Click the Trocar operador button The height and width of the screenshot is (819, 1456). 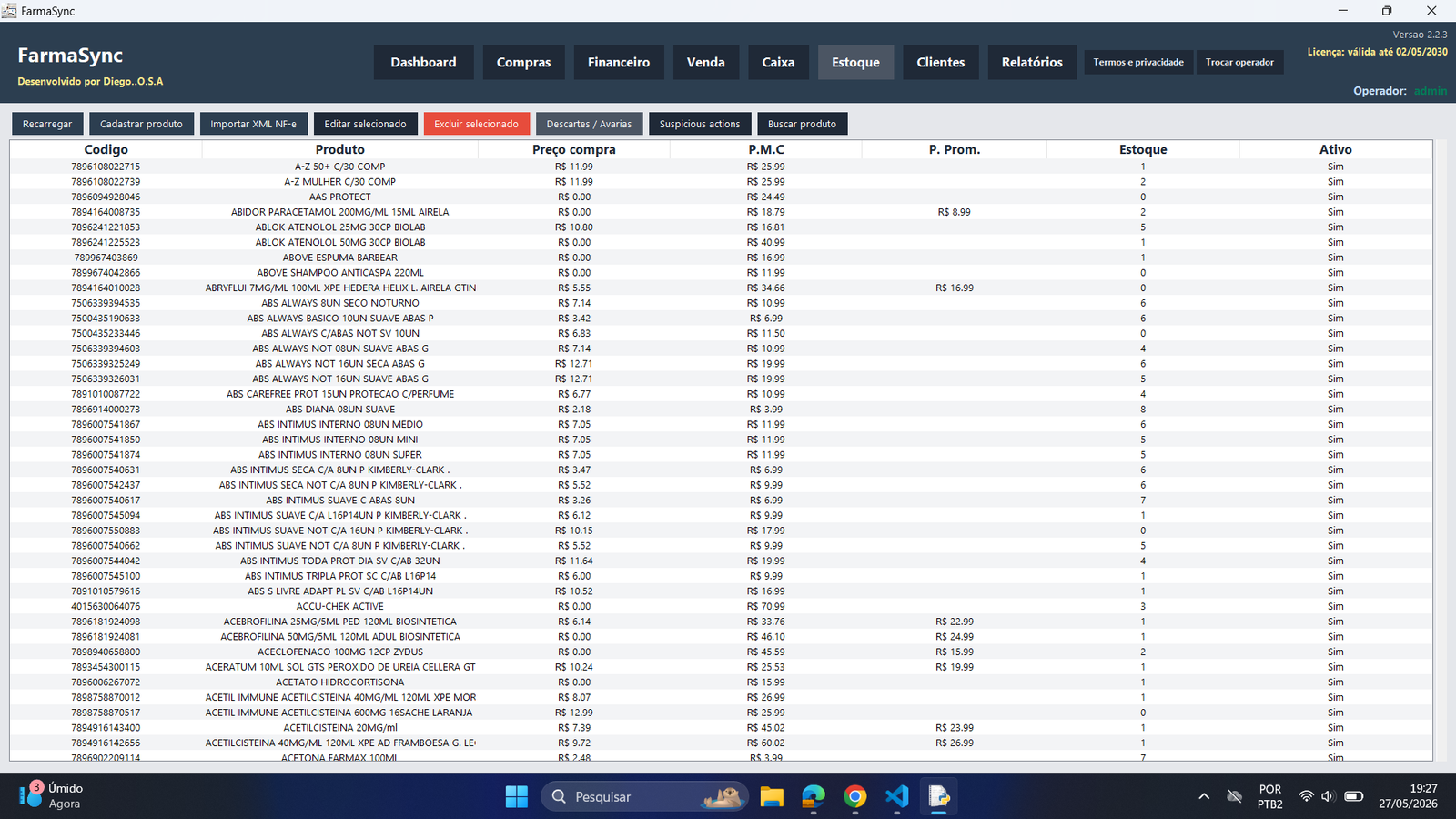coord(1239,62)
